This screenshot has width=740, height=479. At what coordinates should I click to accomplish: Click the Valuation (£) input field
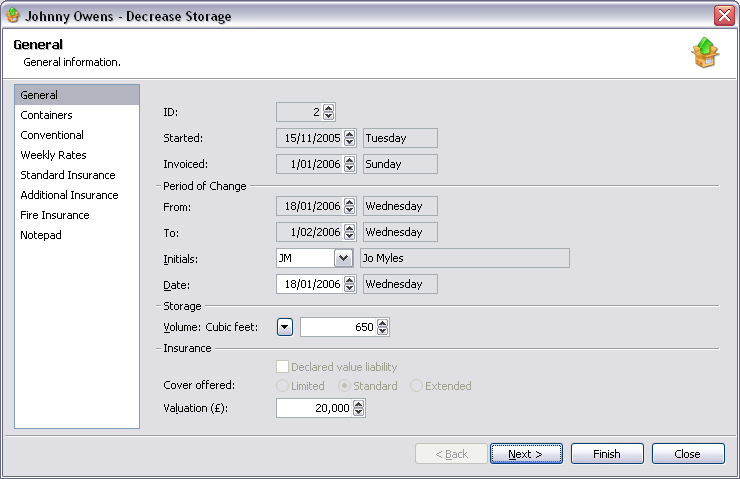[x=314, y=408]
